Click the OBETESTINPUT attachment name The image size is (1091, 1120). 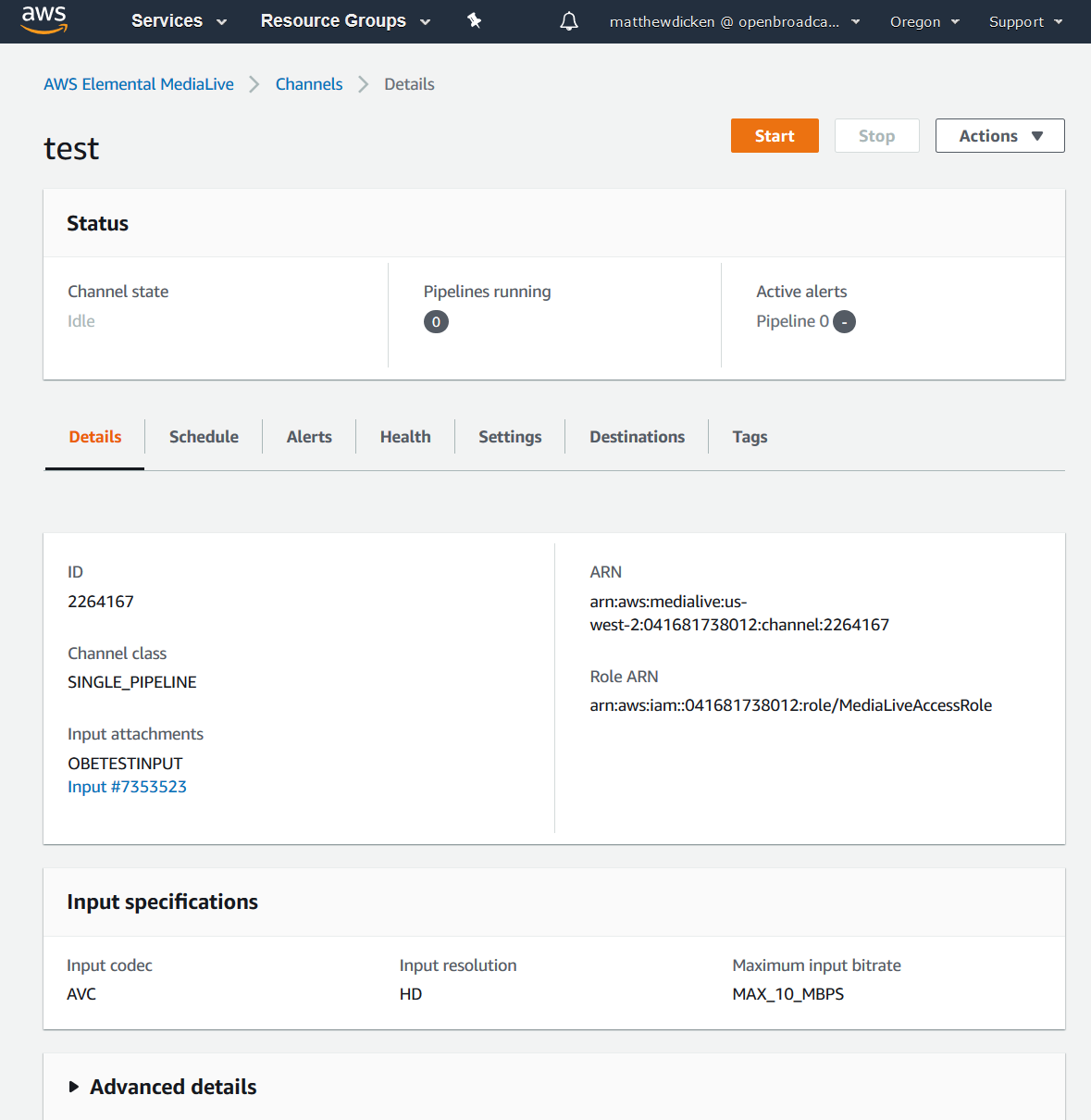pyautogui.click(x=125, y=764)
